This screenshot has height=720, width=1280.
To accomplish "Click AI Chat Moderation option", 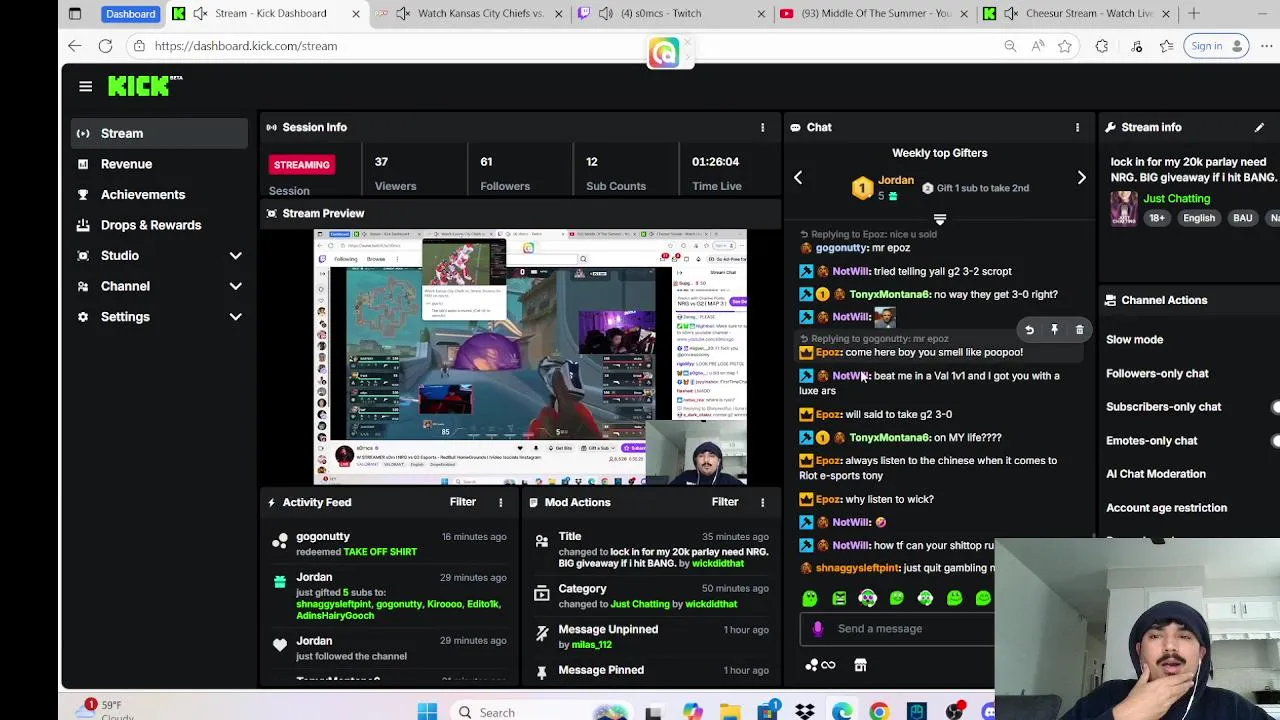I will 1156,474.
